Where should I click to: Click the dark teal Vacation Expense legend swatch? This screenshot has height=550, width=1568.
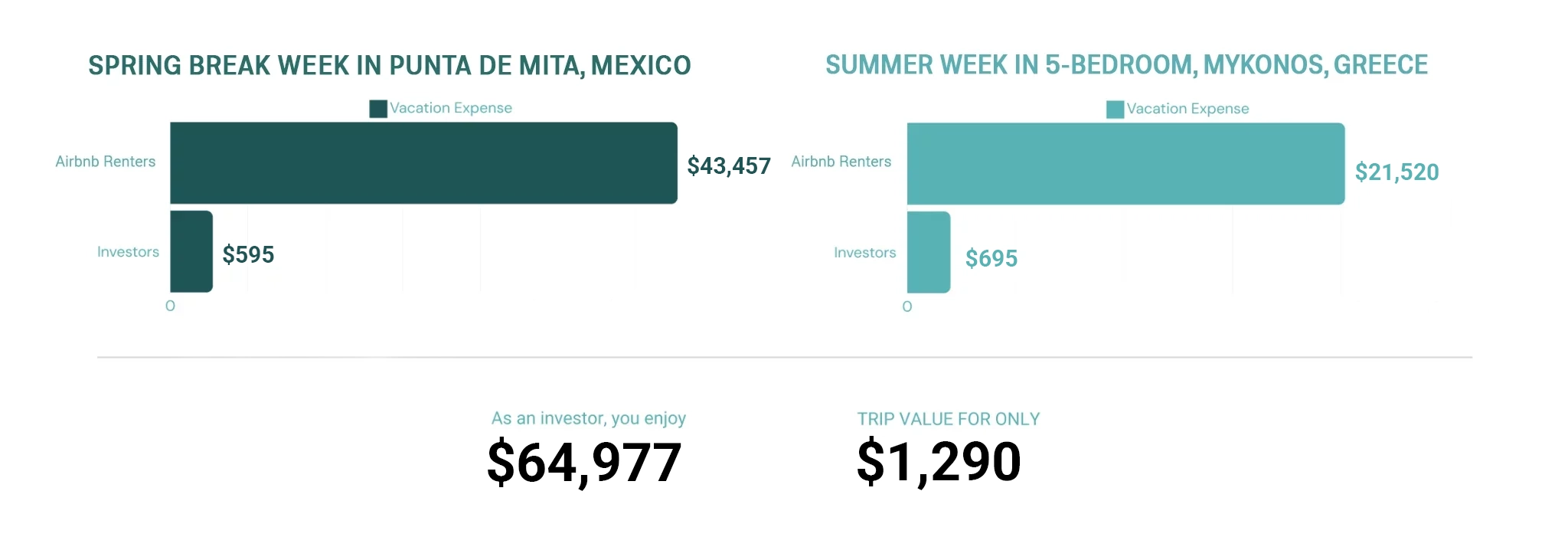pos(378,109)
